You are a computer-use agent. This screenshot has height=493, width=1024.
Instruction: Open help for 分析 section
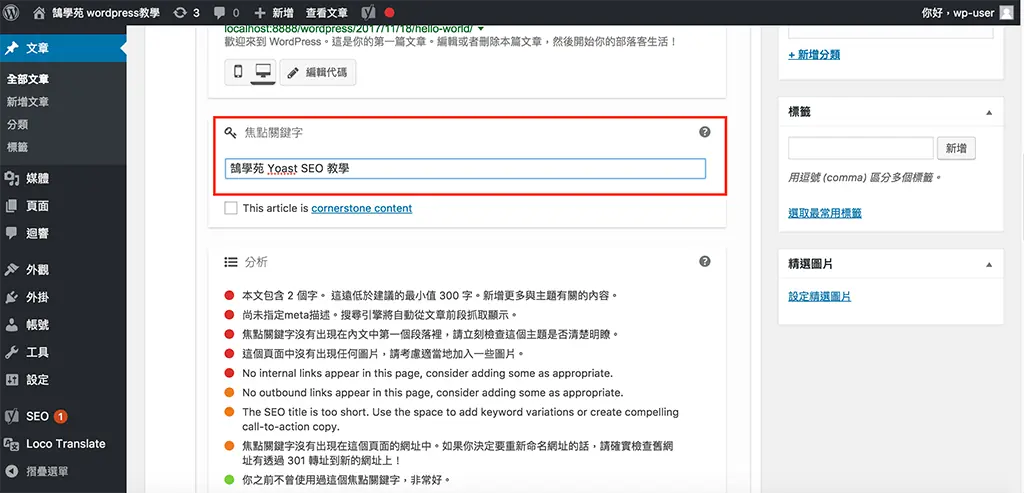pos(705,261)
